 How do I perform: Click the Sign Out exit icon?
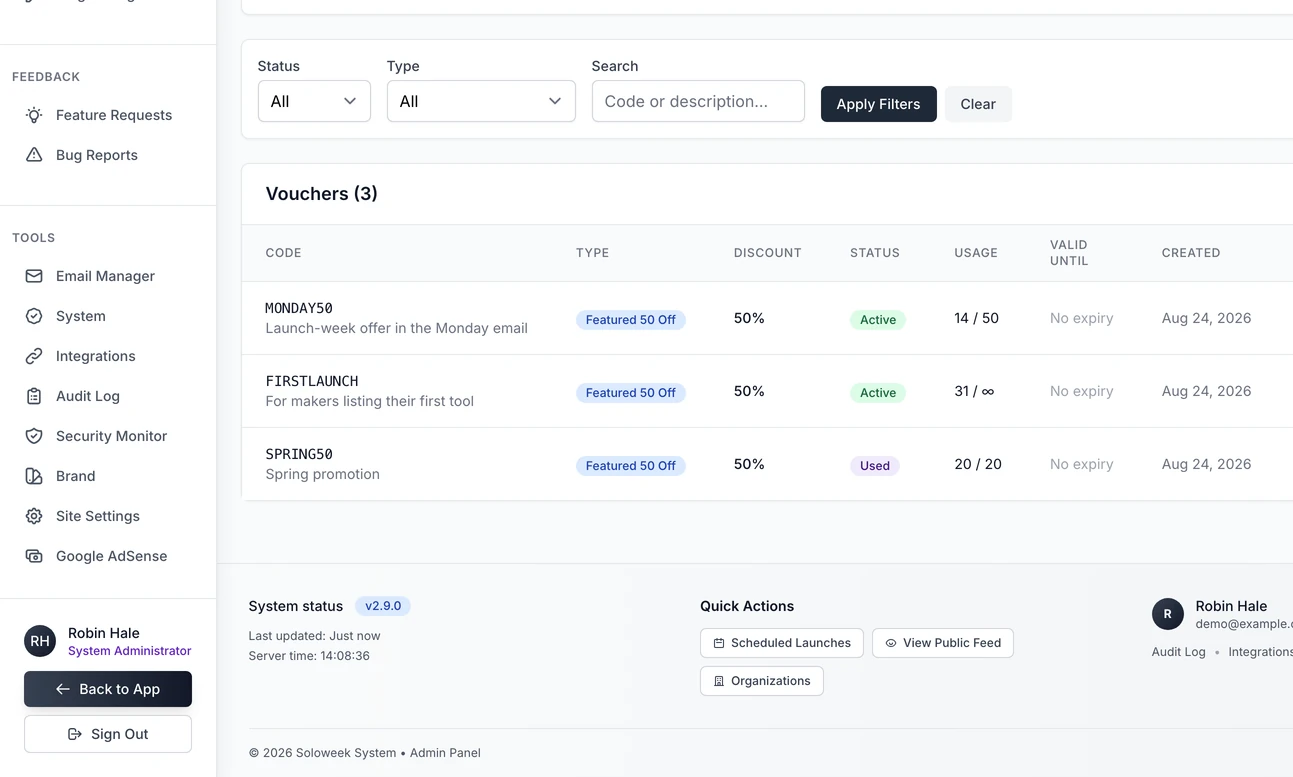(x=74, y=734)
